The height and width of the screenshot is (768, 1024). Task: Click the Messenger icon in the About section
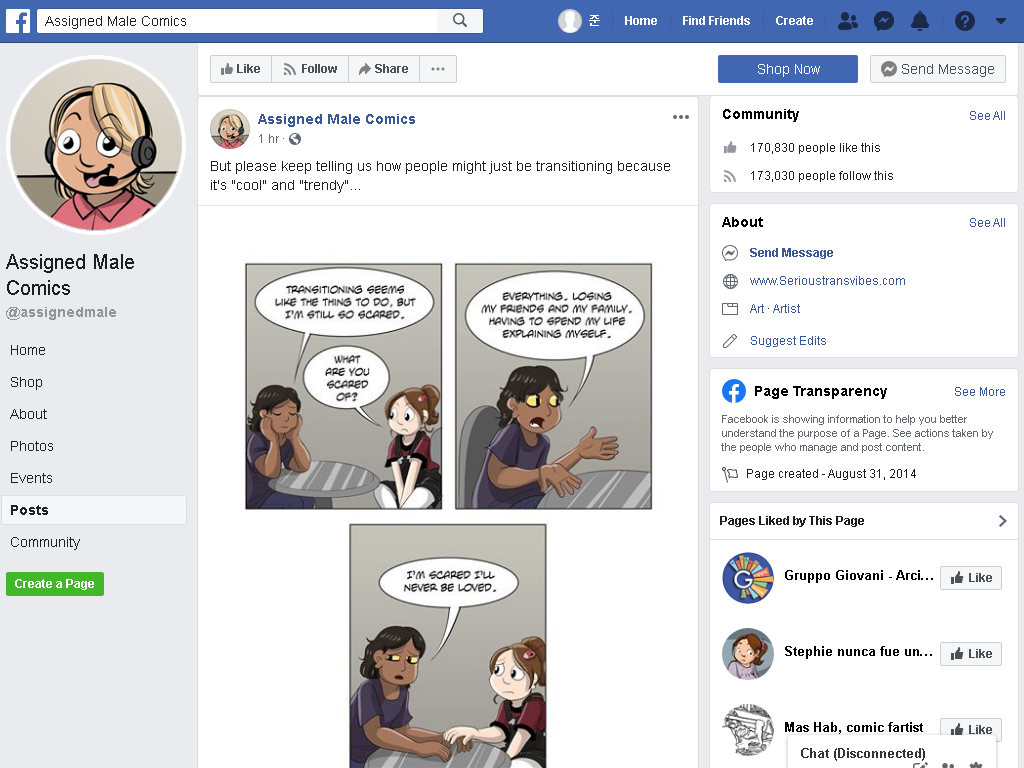coord(730,253)
